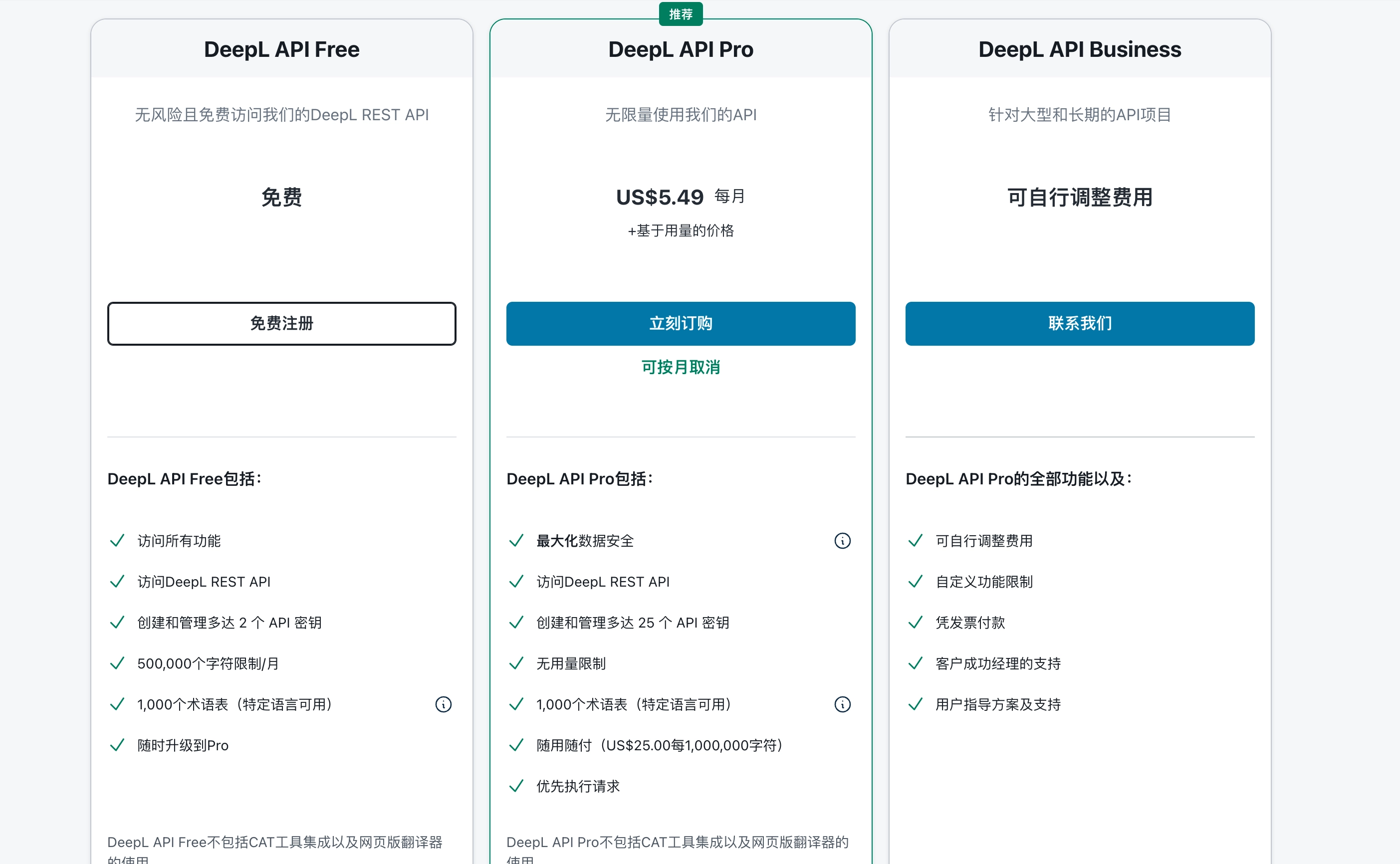Click info icon beside Free plan's 术语表 feature
Viewport: 1400px width, 864px height.
pyautogui.click(x=444, y=704)
